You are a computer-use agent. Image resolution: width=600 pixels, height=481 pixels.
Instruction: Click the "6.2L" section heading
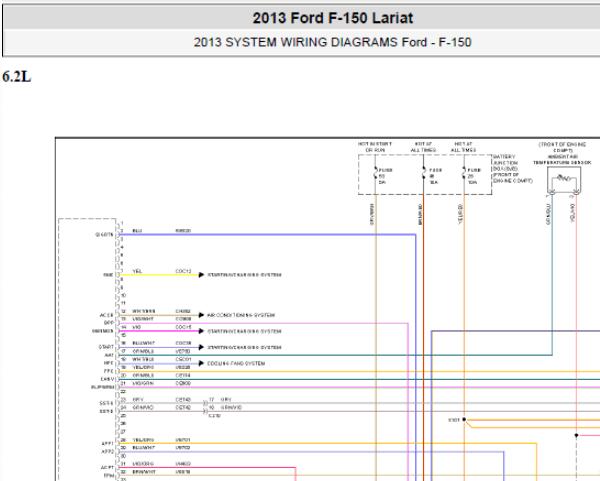16,77
